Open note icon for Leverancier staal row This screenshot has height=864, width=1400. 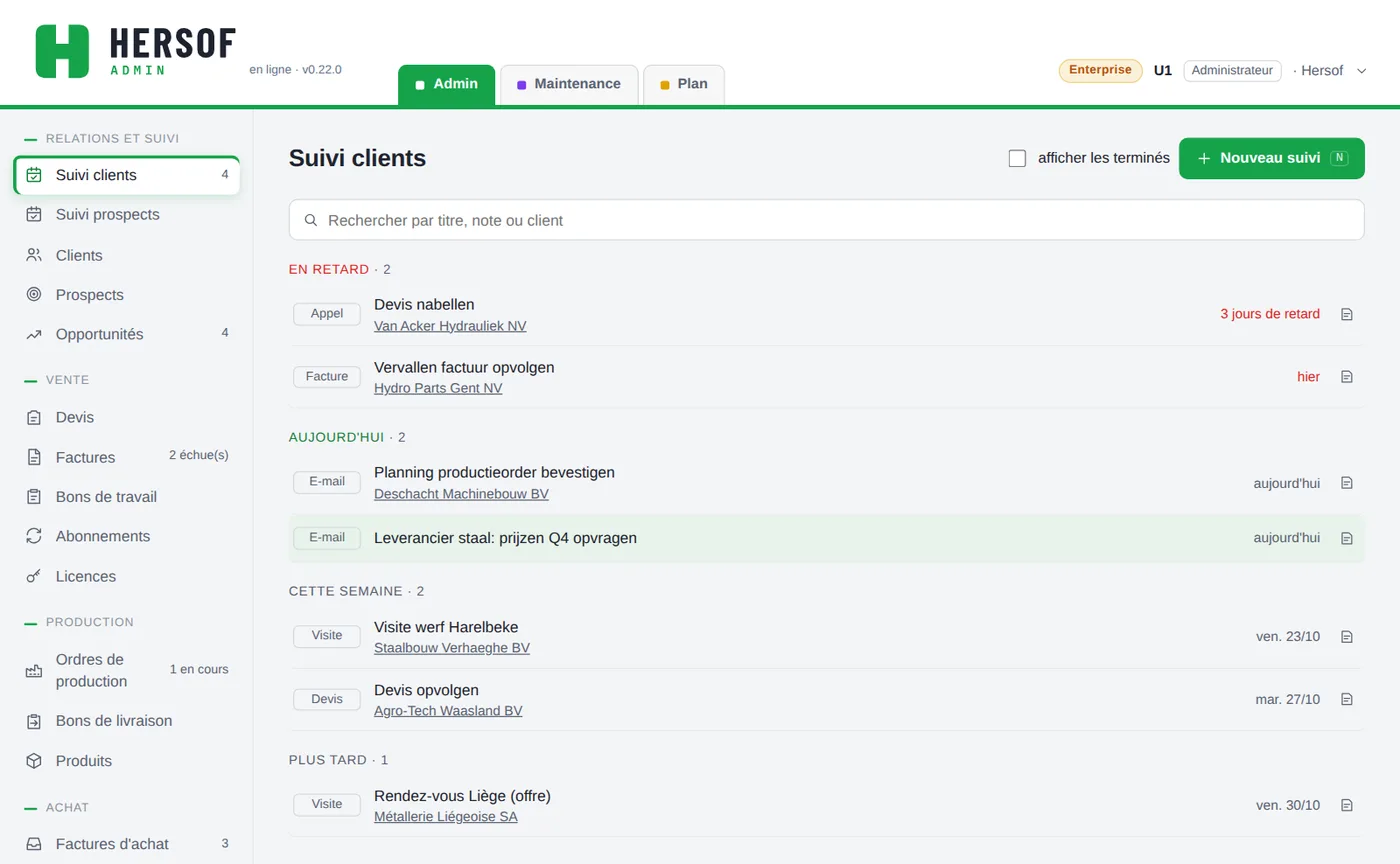[x=1347, y=538]
